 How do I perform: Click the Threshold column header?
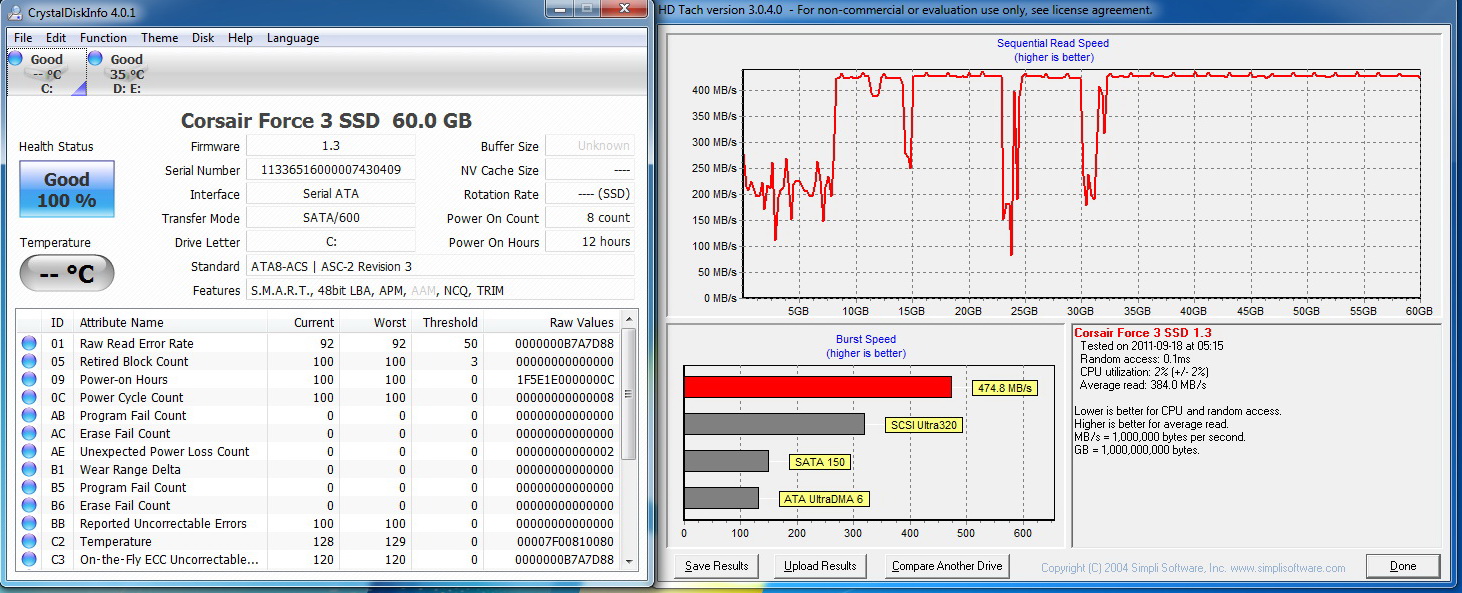[x=447, y=323]
